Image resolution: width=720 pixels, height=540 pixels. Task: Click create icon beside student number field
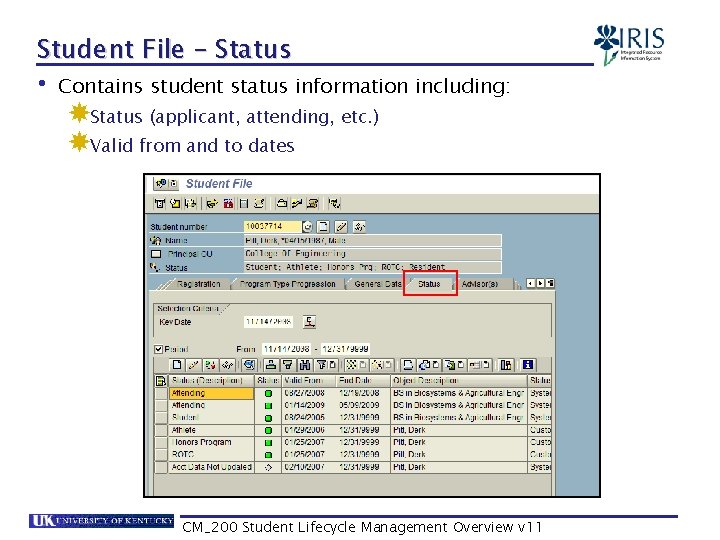click(x=323, y=226)
